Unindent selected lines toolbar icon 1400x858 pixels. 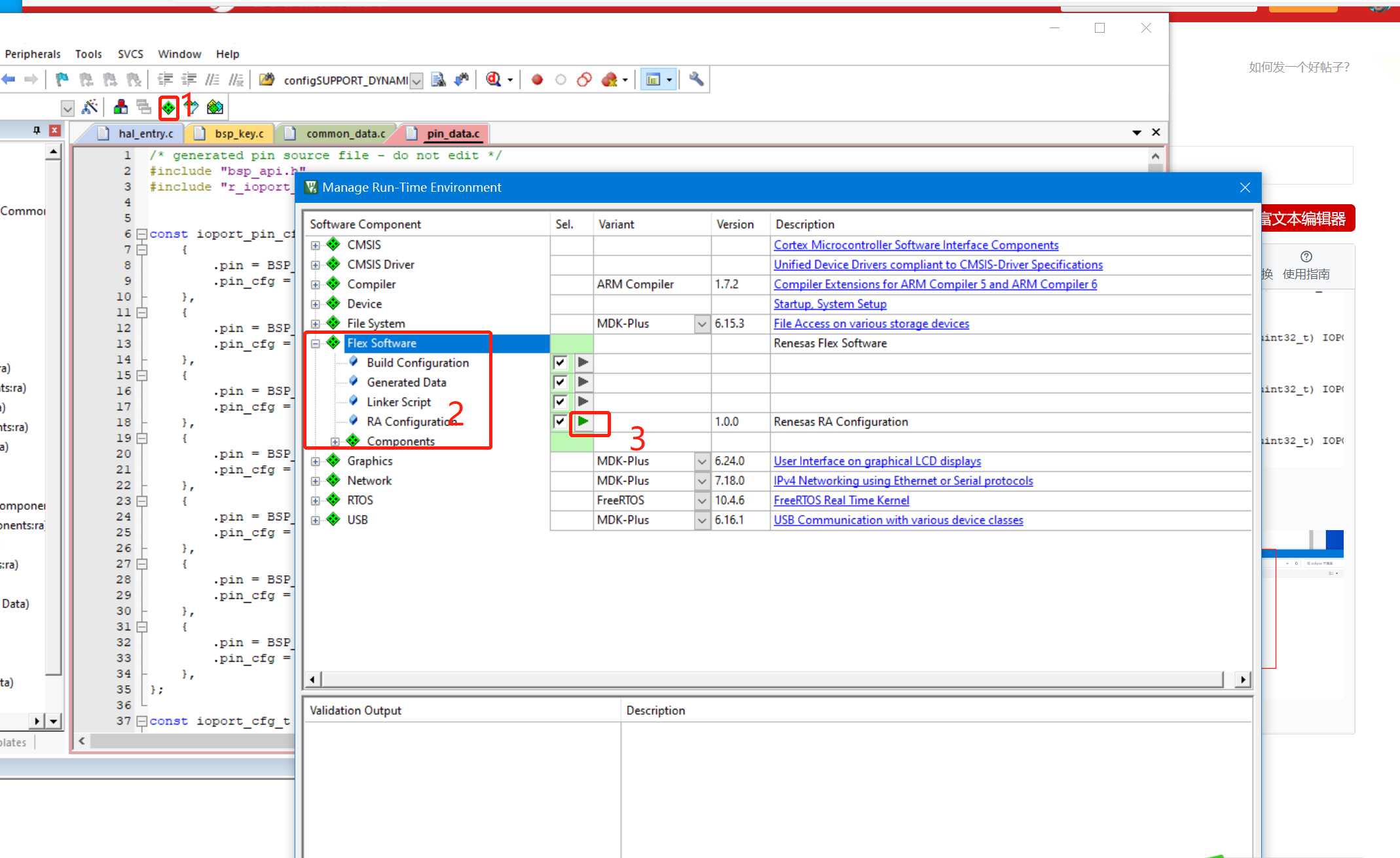pyautogui.click(x=189, y=80)
